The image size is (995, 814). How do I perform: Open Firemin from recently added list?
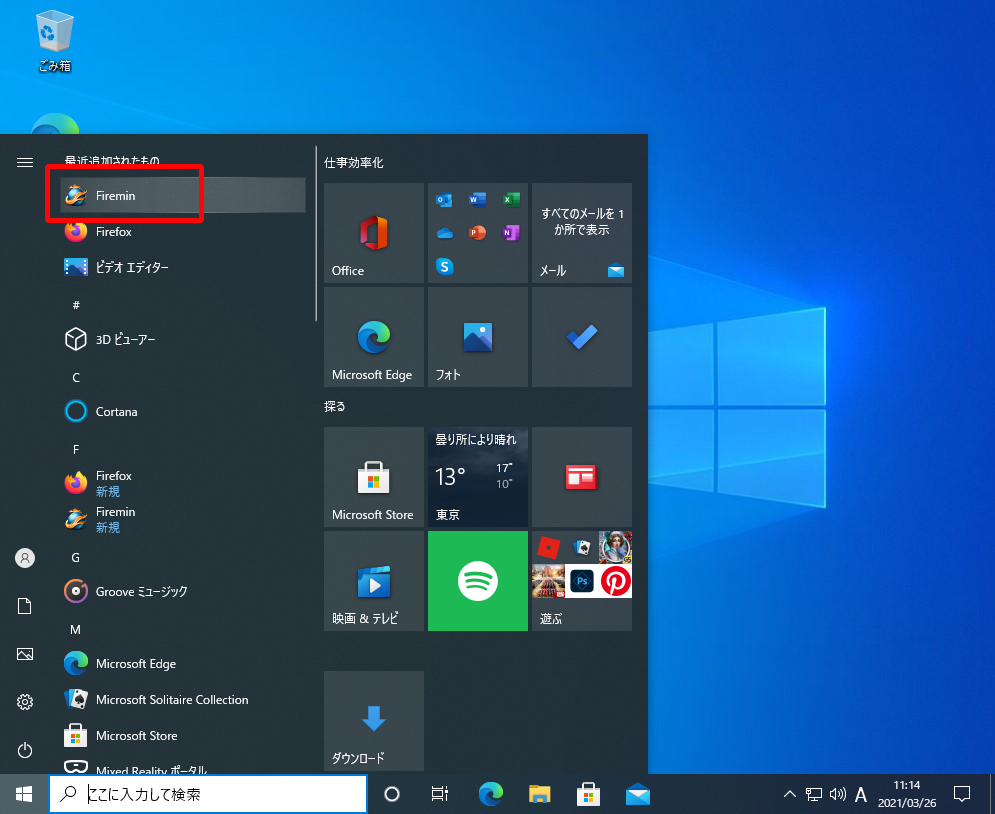(115, 196)
